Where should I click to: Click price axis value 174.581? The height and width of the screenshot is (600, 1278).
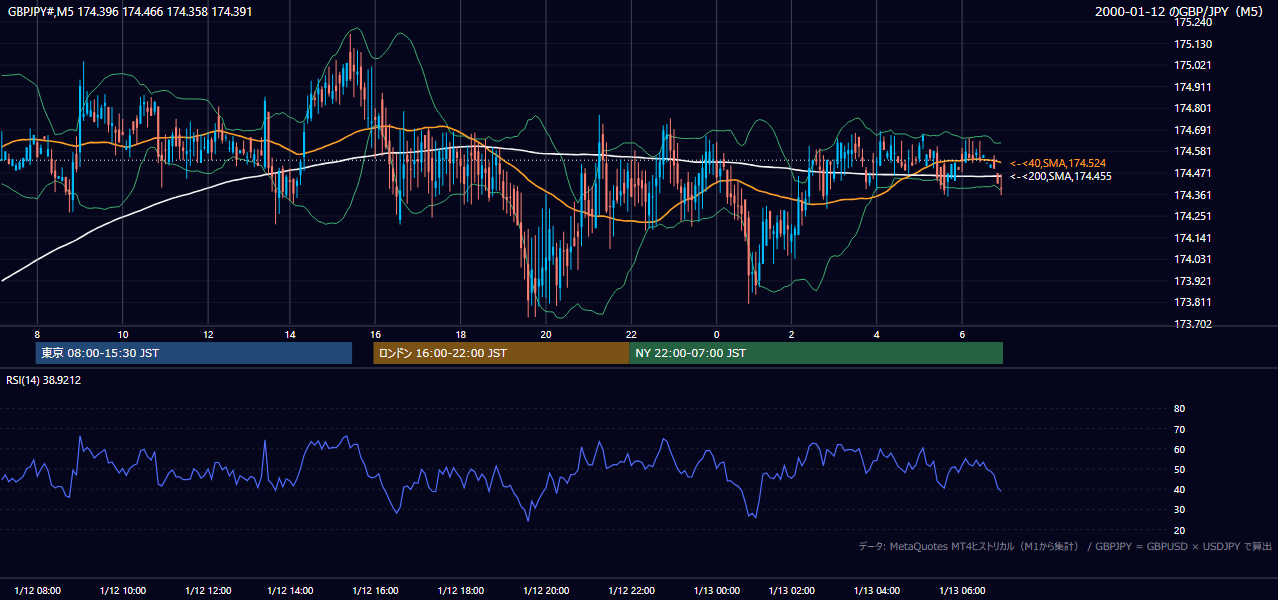[1193, 151]
